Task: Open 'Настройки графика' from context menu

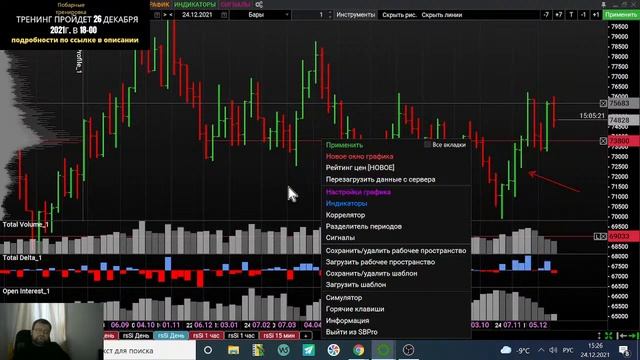Action: tap(358, 192)
